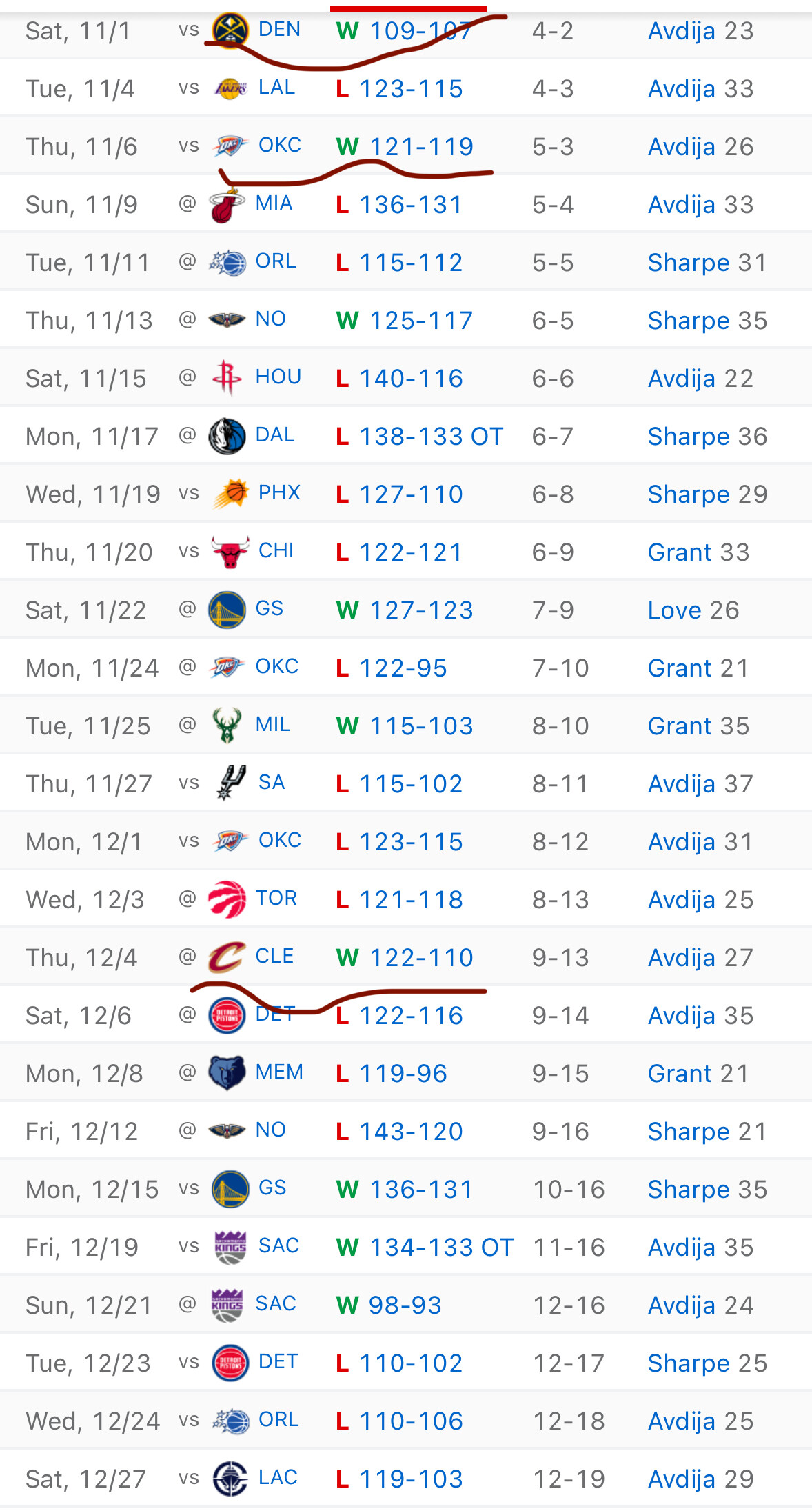Click the Houston Rockets logo icon

click(x=227, y=378)
